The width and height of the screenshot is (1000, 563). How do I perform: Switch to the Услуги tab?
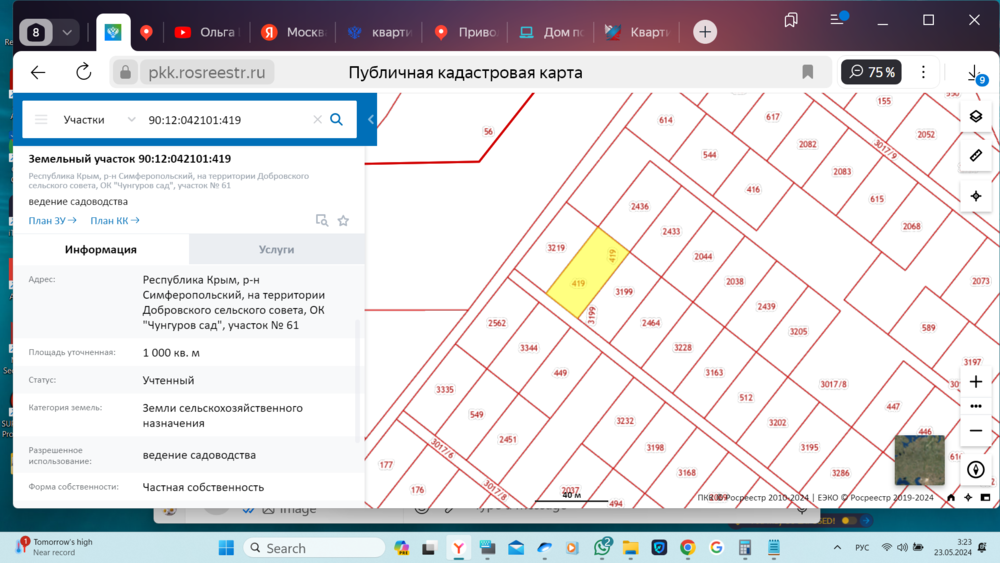[x=276, y=249]
